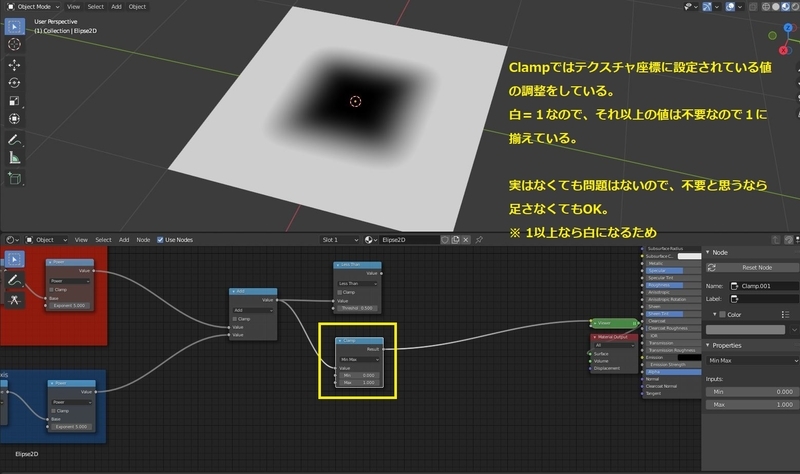Switch to material preview shading
Screen dimensions: 800x474
[x=785, y=7]
